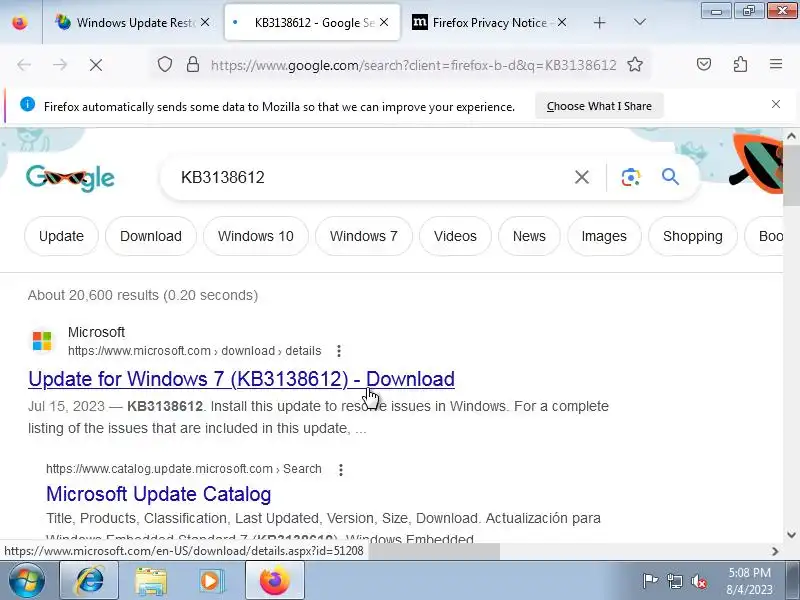This screenshot has width=800, height=600.
Task: Focus the URL address bar
Action: point(413,65)
